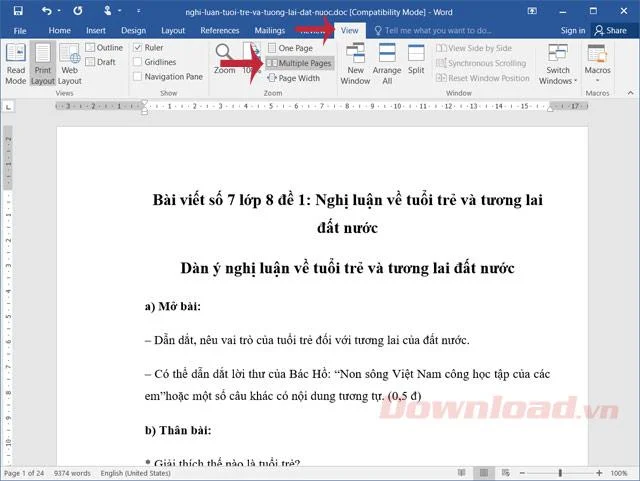Select Print Layout icon in status bar
The height and width of the screenshot is (481, 640).
(484, 473)
